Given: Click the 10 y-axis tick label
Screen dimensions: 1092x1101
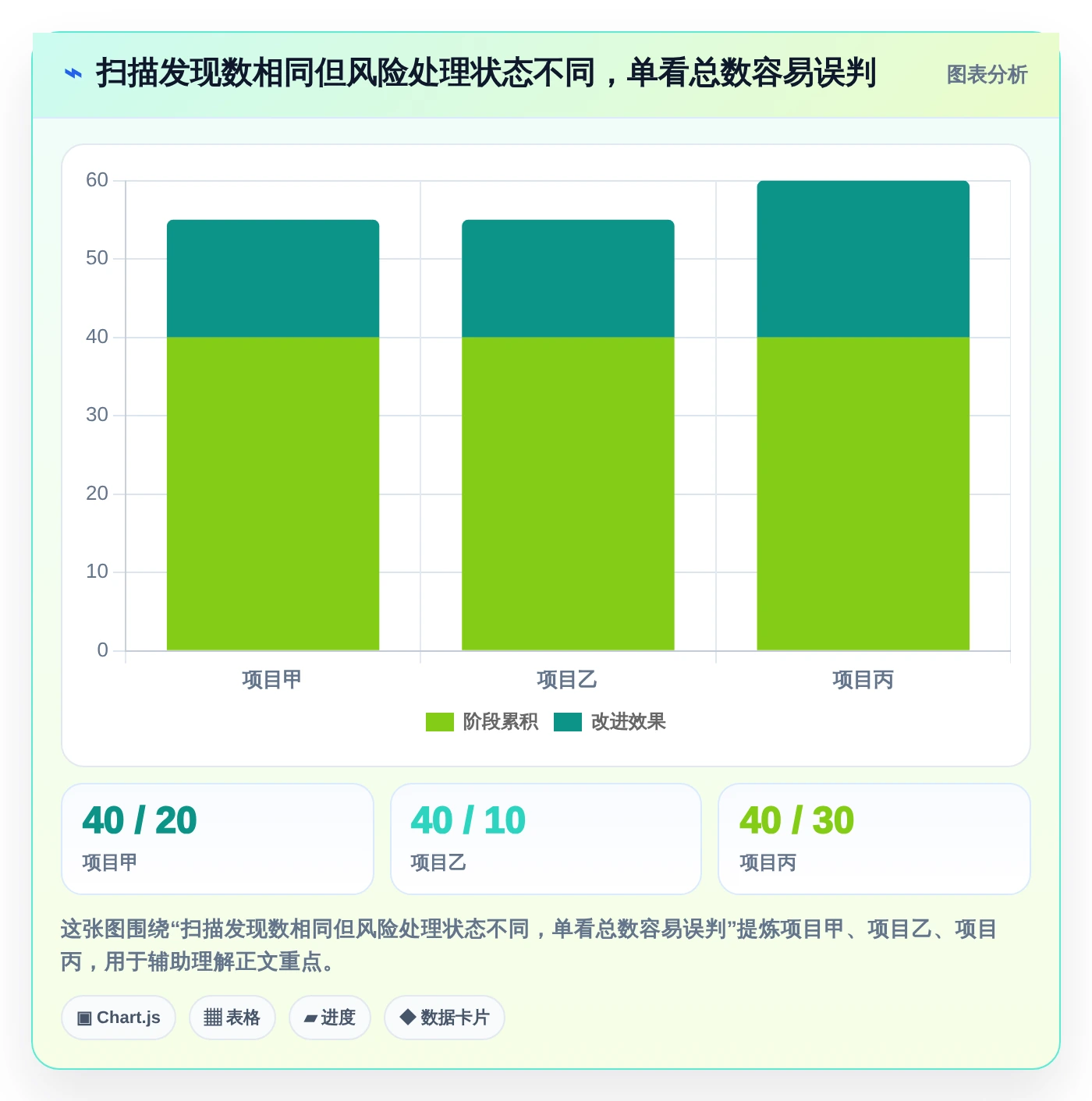Looking at the screenshot, I should pos(97,572).
